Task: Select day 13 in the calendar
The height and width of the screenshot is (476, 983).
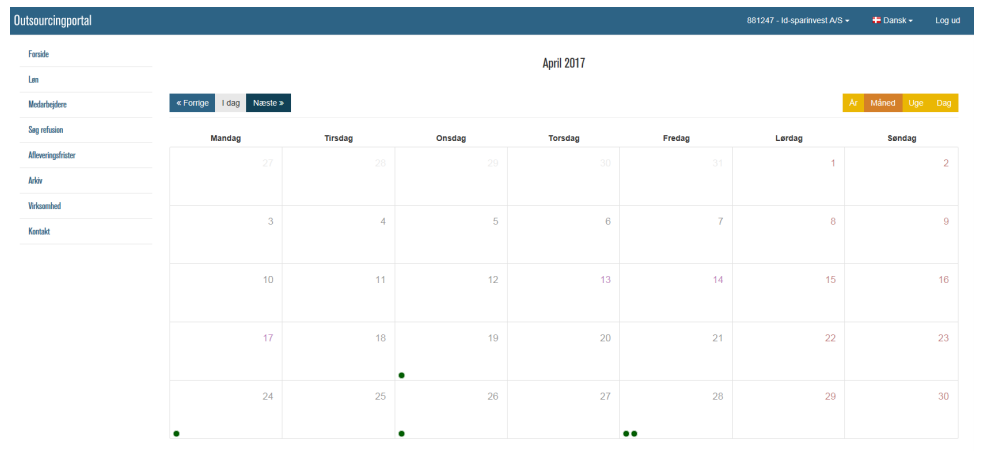Action: click(606, 280)
